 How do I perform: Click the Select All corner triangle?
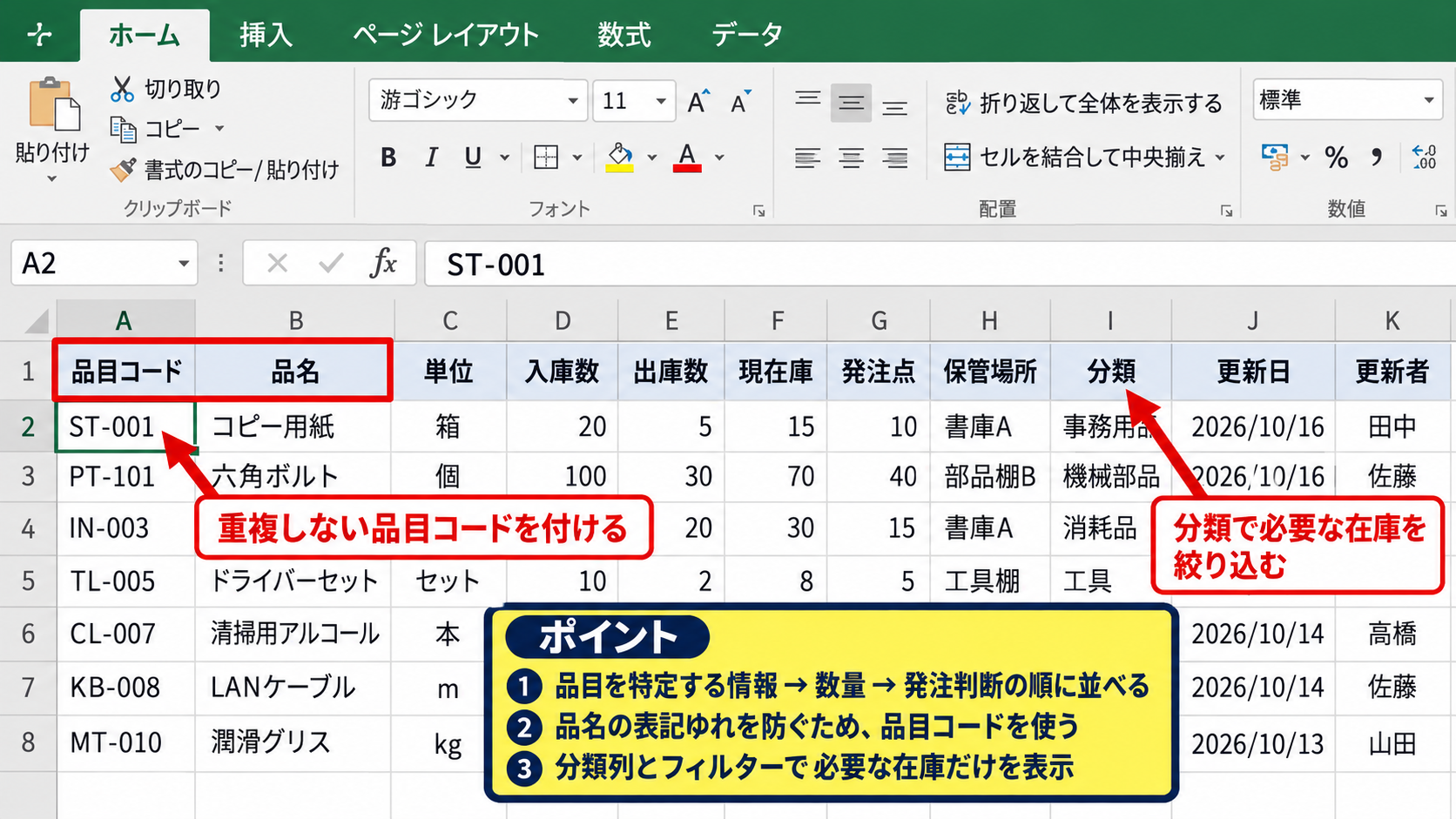[36, 322]
